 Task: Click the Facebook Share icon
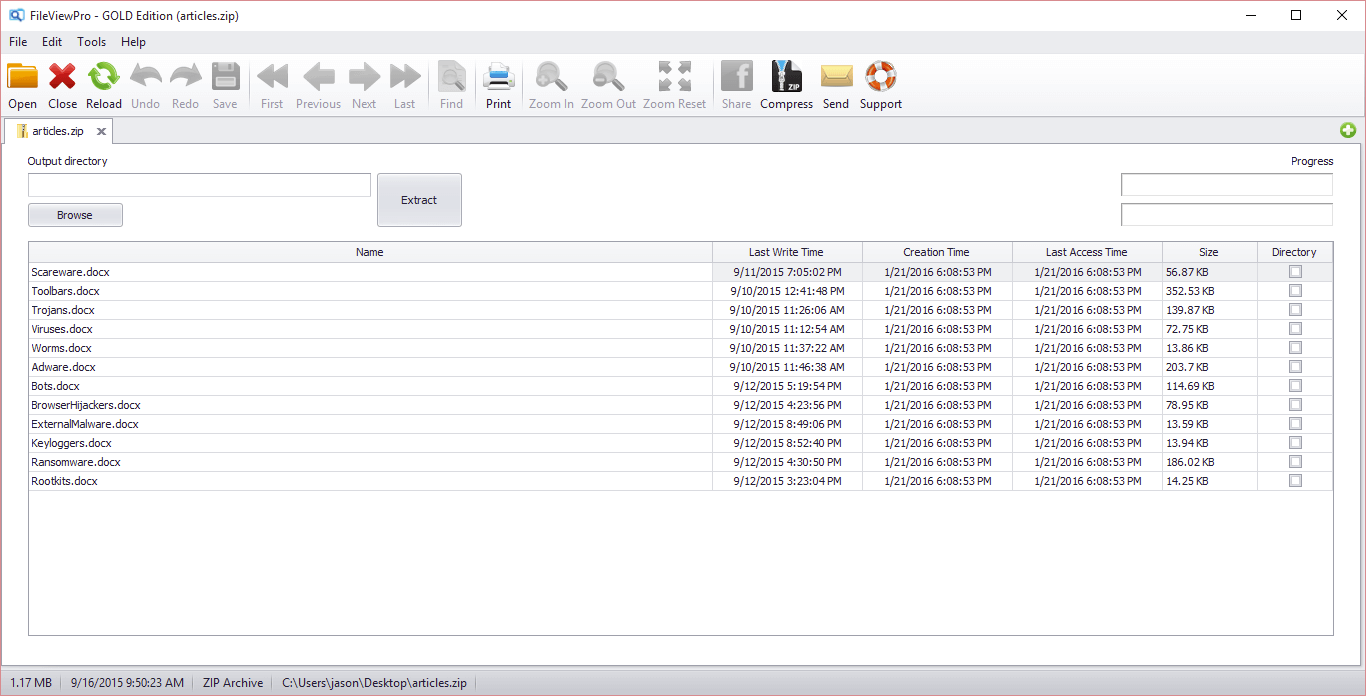pos(737,77)
